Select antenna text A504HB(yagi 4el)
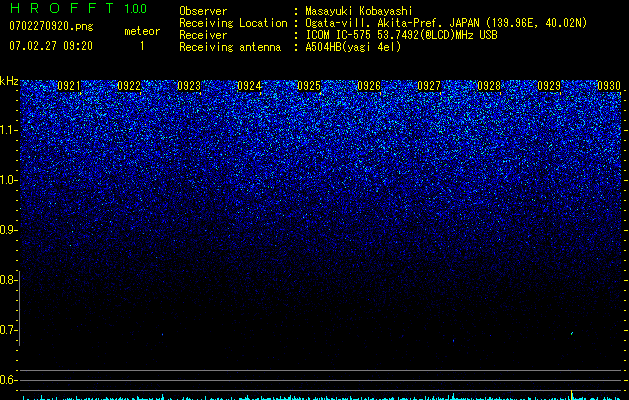Screen dimensions: 629x400 point(353,47)
